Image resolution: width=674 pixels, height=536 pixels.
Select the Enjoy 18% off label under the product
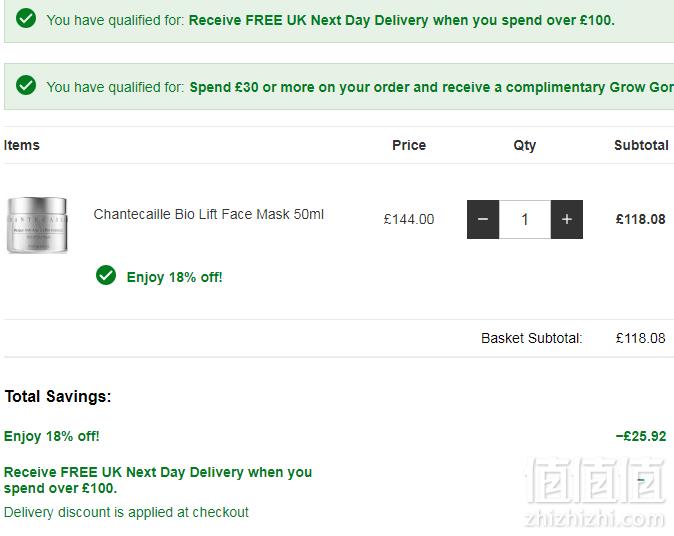coord(175,277)
